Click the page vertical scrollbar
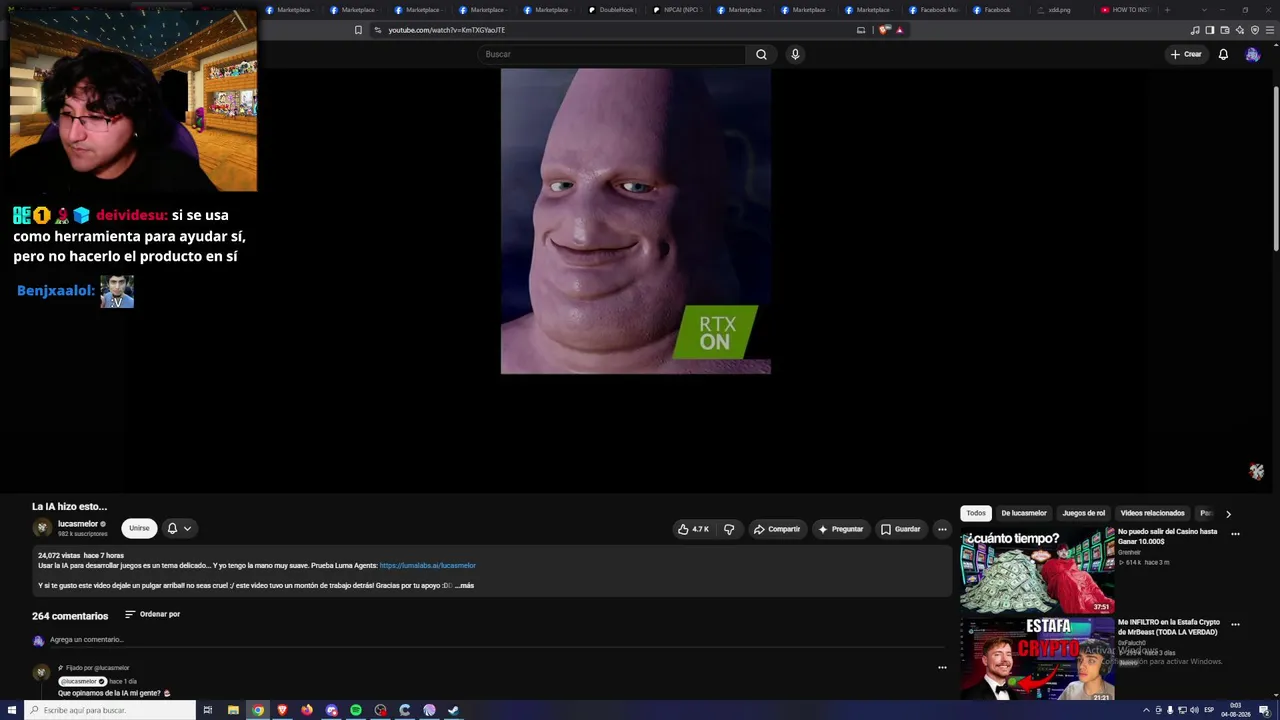 1276,170
